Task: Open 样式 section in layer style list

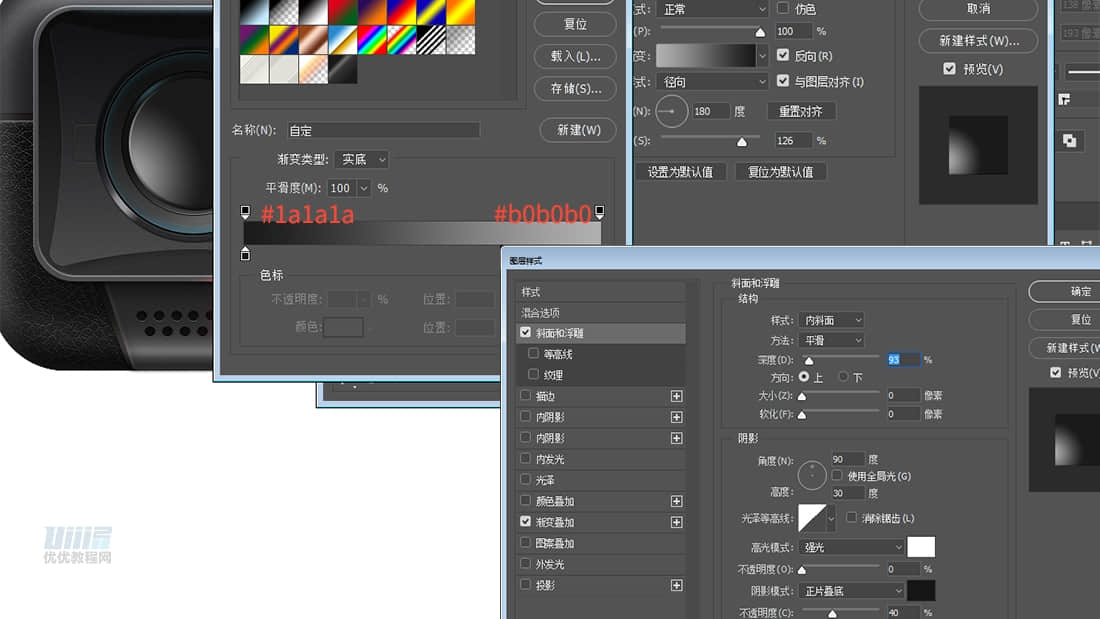Action: (601, 292)
